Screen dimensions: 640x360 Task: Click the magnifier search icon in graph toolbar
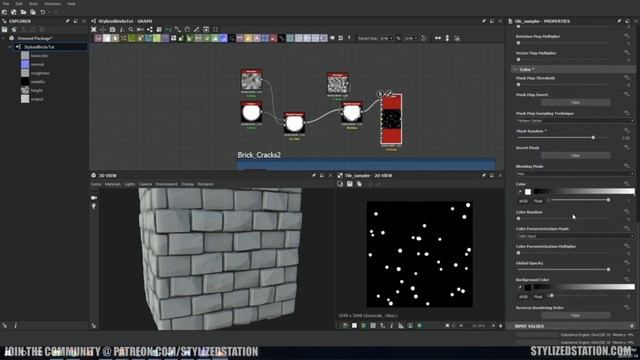pyautogui.click(x=131, y=29)
